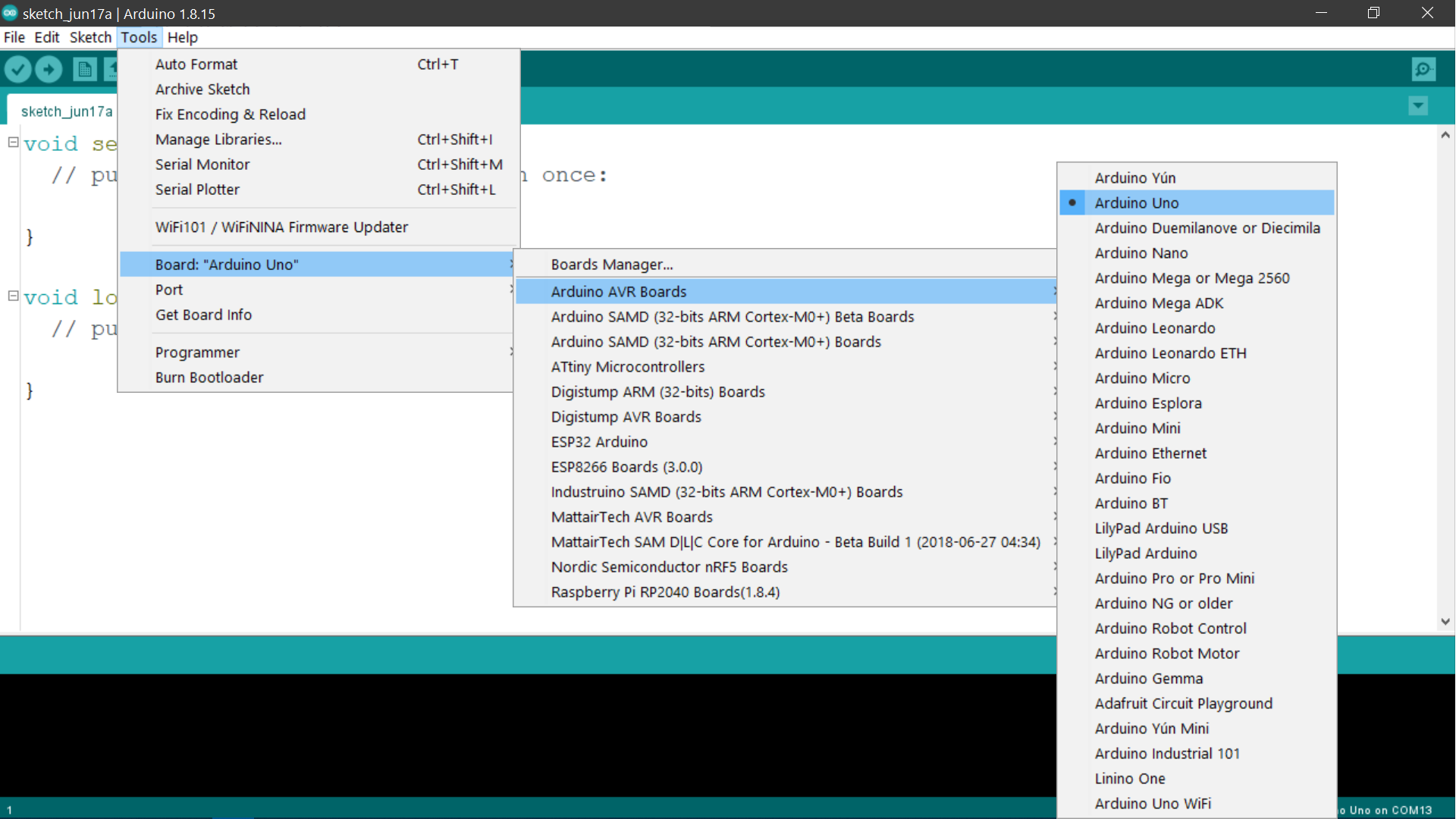1456x819 pixels.
Task: Click the Upload arrow toolbar icon
Action: (x=49, y=70)
